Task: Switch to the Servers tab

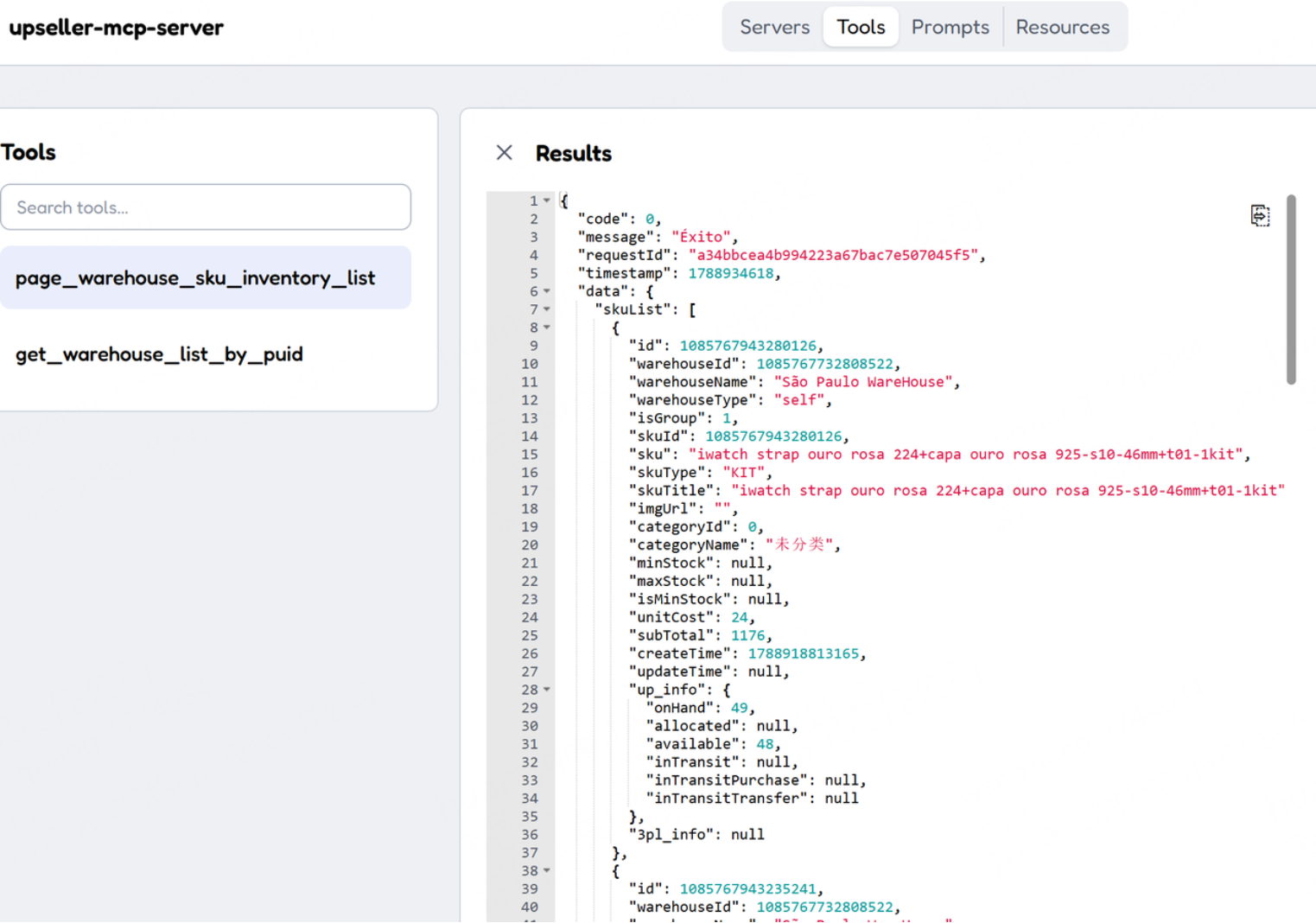Action: [x=775, y=27]
